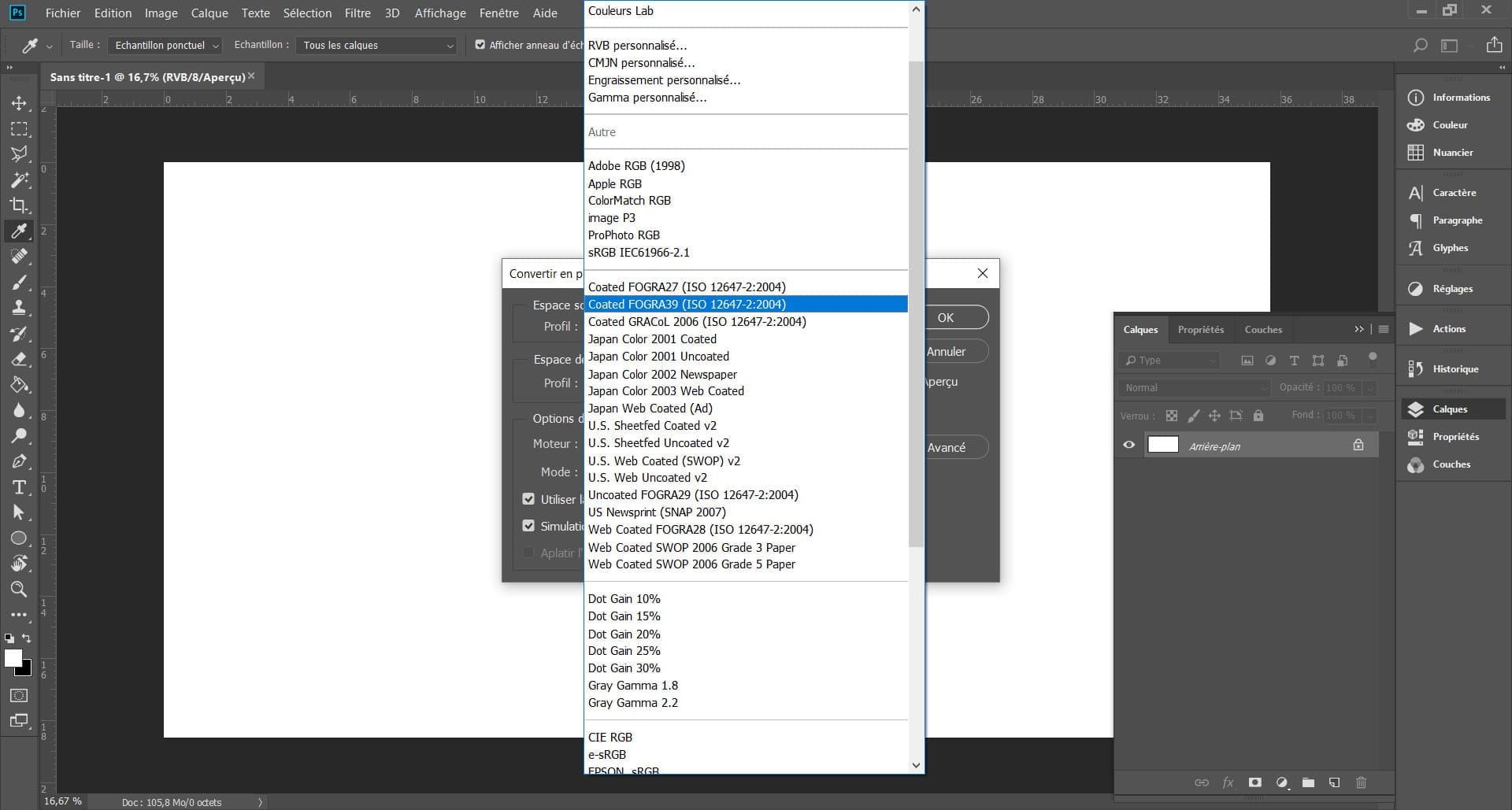The width and height of the screenshot is (1512, 810).
Task: Select the Rectangular Marquee tool
Action: click(x=19, y=128)
